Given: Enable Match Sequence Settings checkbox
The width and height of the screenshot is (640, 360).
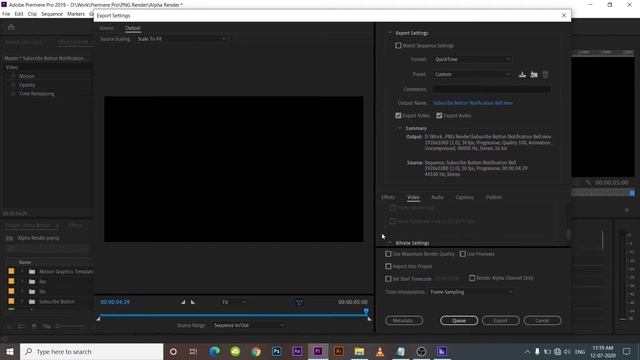Looking at the screenshot, I should point(398,46).
